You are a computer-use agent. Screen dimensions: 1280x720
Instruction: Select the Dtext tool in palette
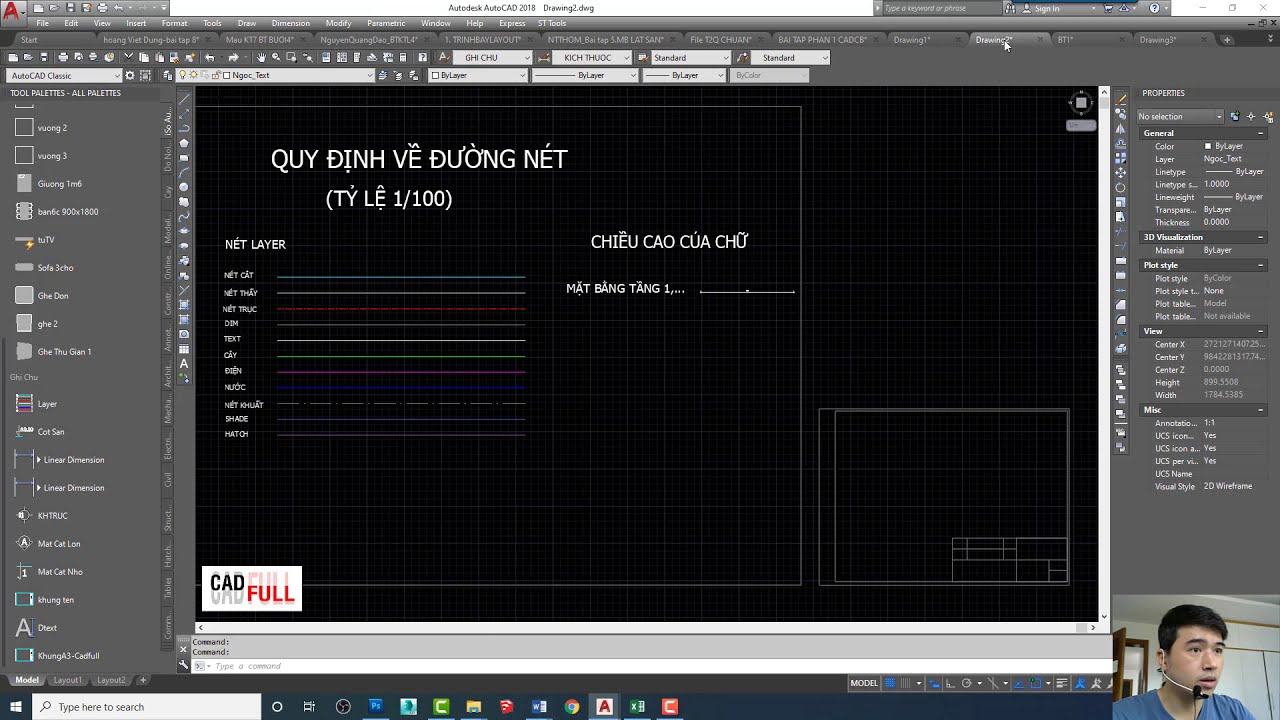click(36, 628)
